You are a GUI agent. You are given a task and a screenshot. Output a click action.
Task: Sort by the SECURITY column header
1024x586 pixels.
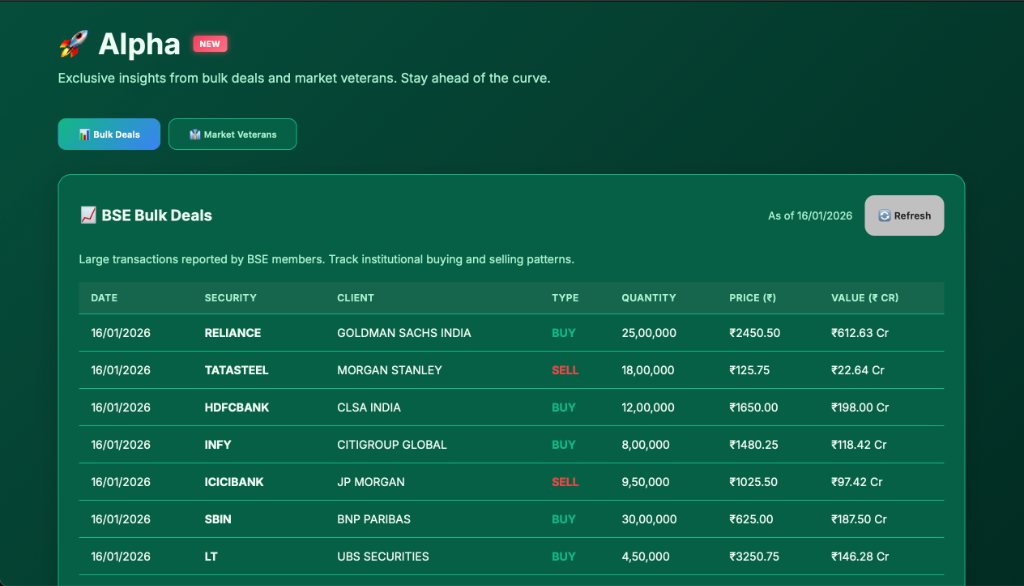[x=230, y=298]
